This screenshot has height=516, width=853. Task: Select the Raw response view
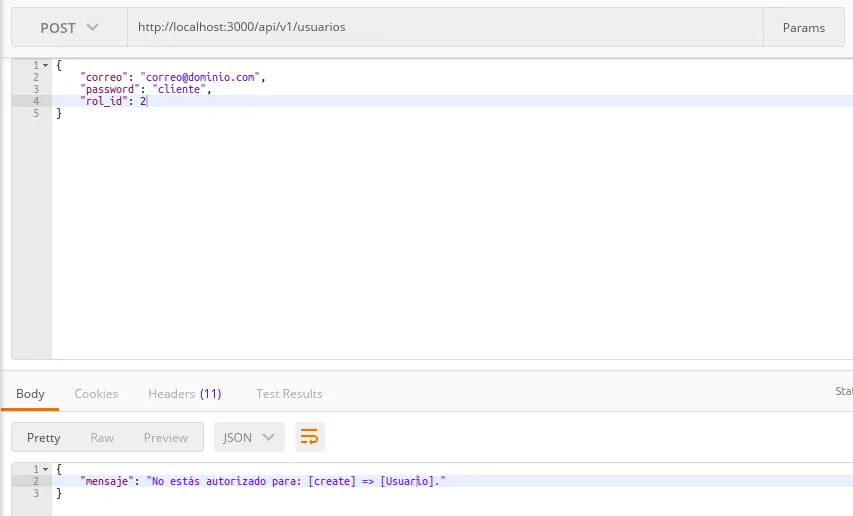click(102, 437)
